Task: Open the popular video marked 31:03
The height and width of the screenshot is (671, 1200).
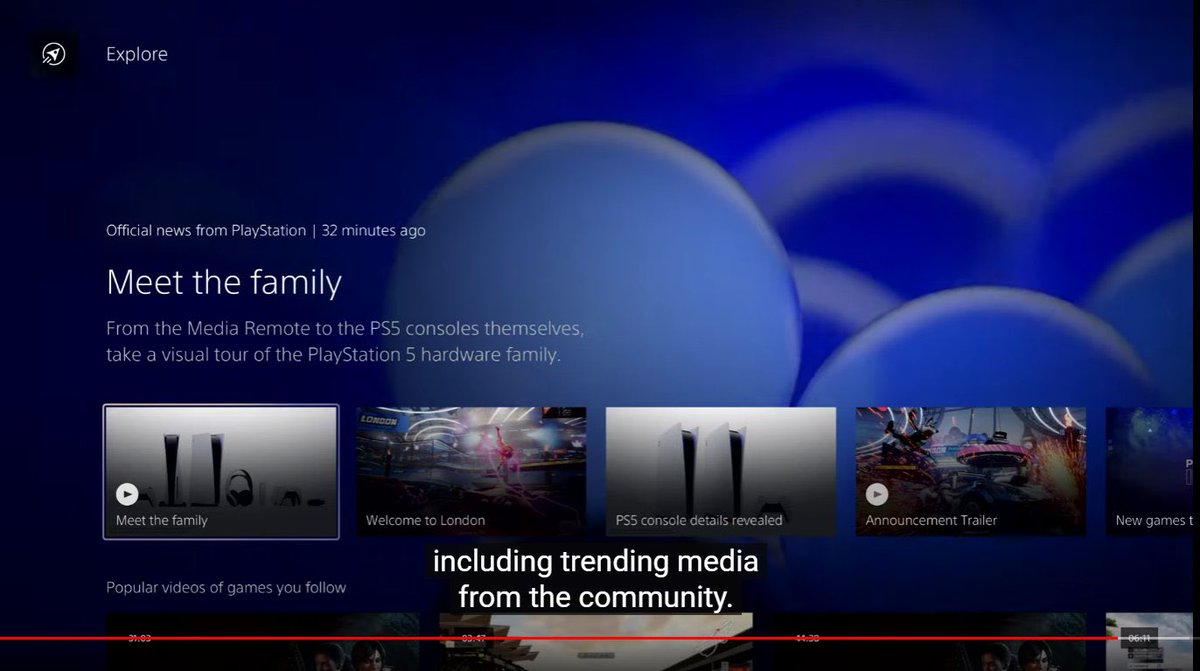Action: tap(262, 642)
